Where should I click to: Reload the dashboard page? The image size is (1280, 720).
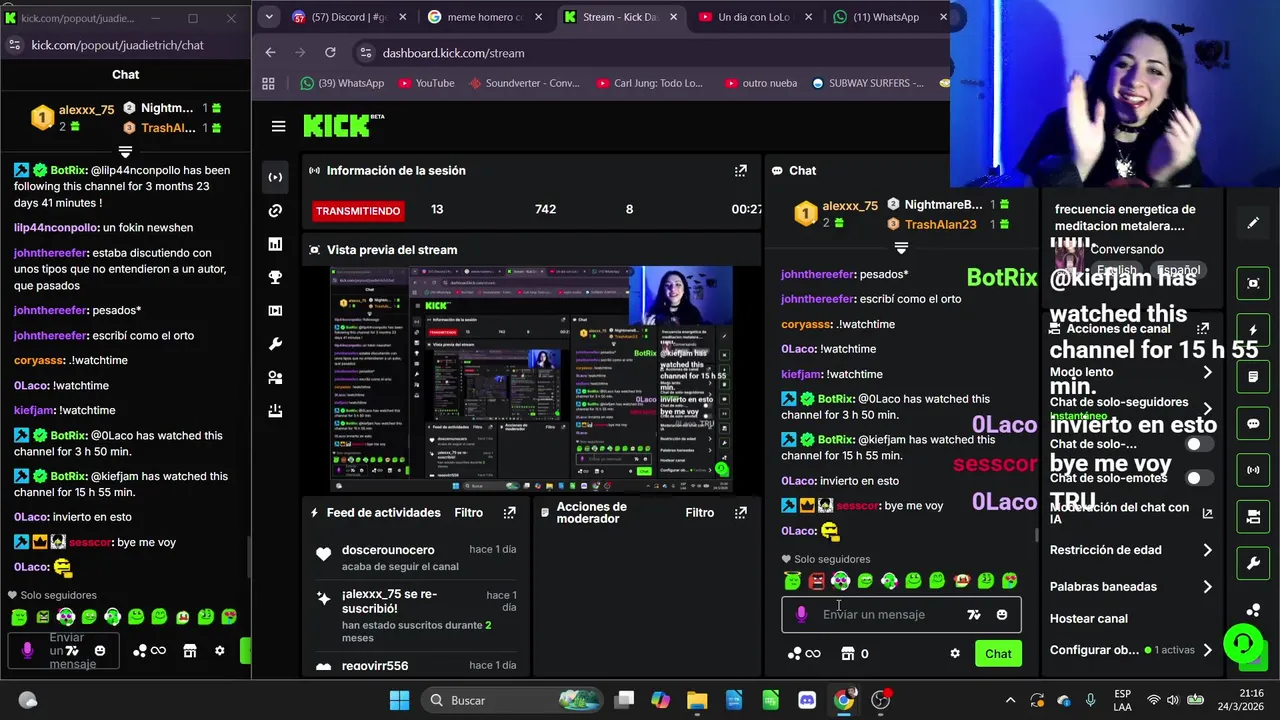tap(330, 53)
